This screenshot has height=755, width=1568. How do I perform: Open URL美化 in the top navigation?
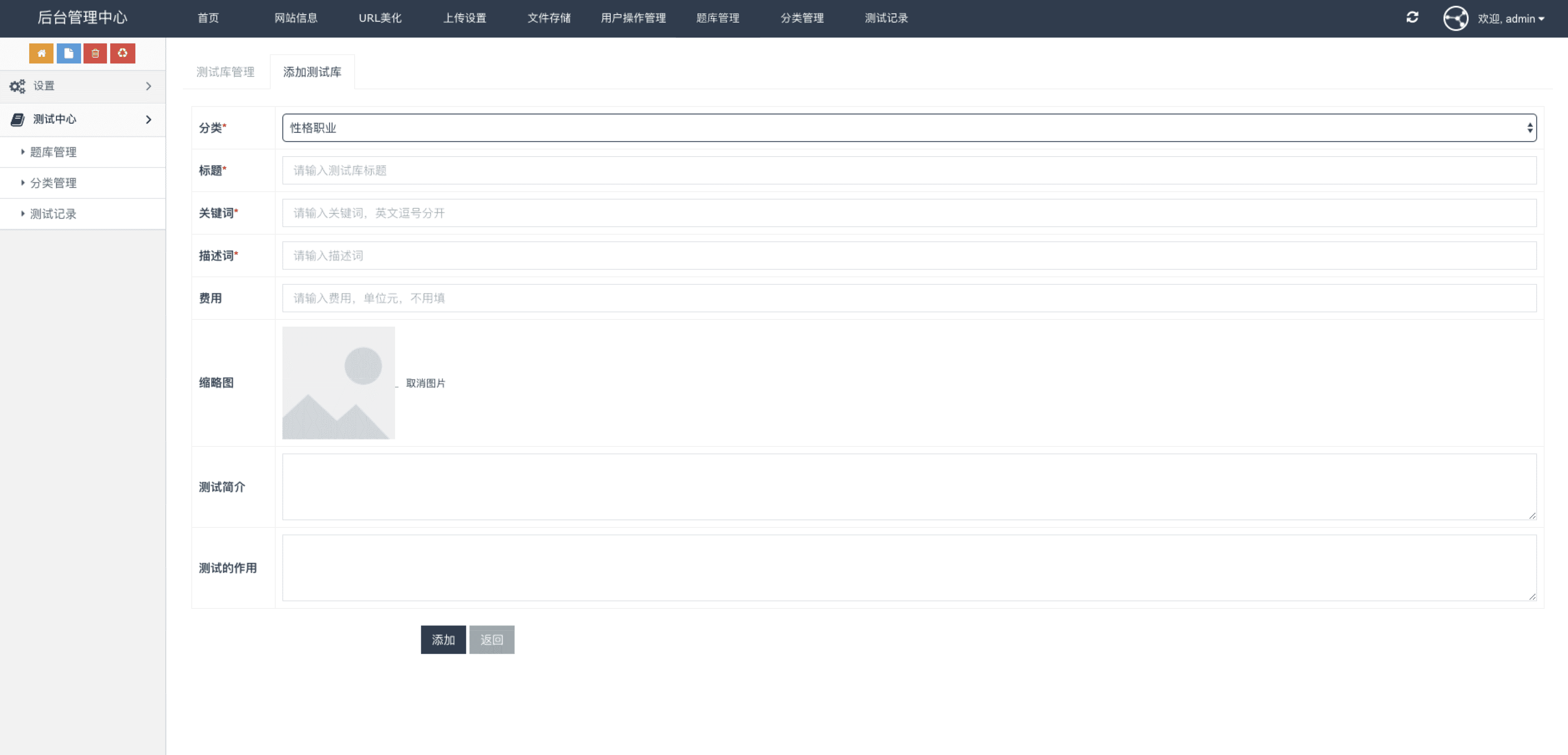click(380, 18)
